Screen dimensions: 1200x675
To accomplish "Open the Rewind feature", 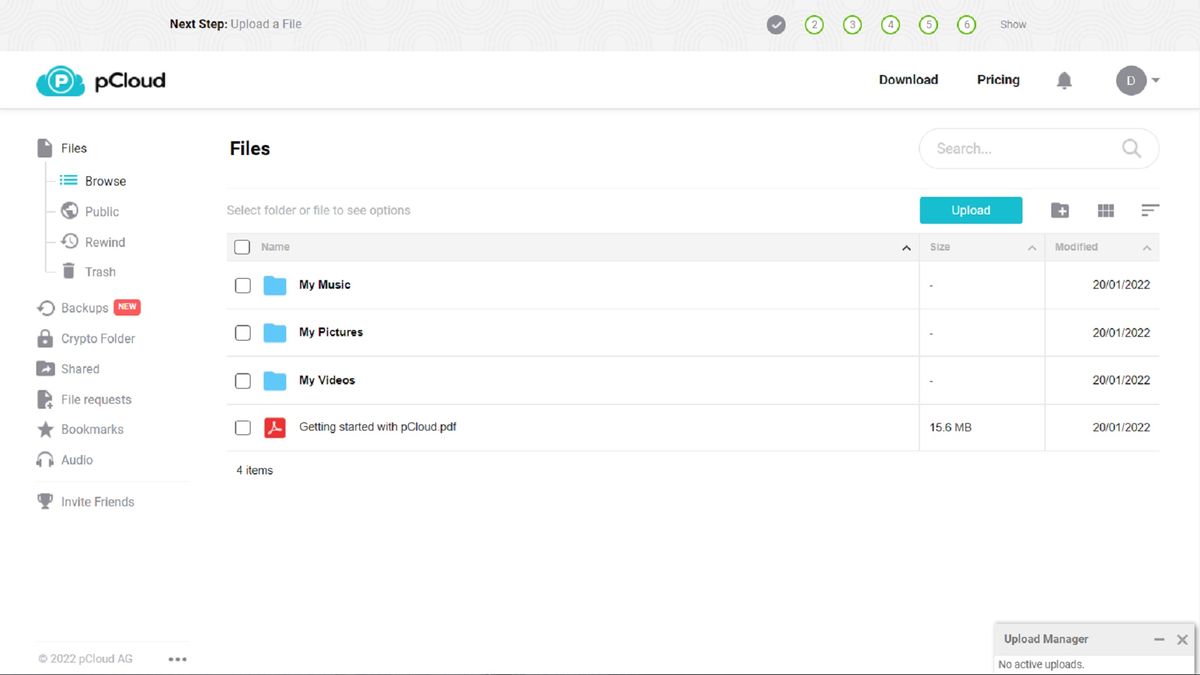I will (x=103, y=241).
